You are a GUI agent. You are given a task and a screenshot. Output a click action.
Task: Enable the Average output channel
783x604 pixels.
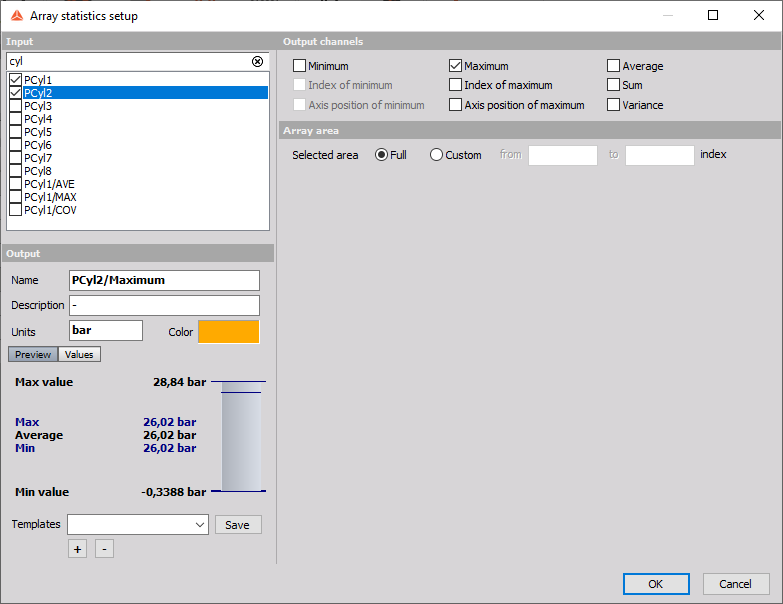[x=613, y=66]
